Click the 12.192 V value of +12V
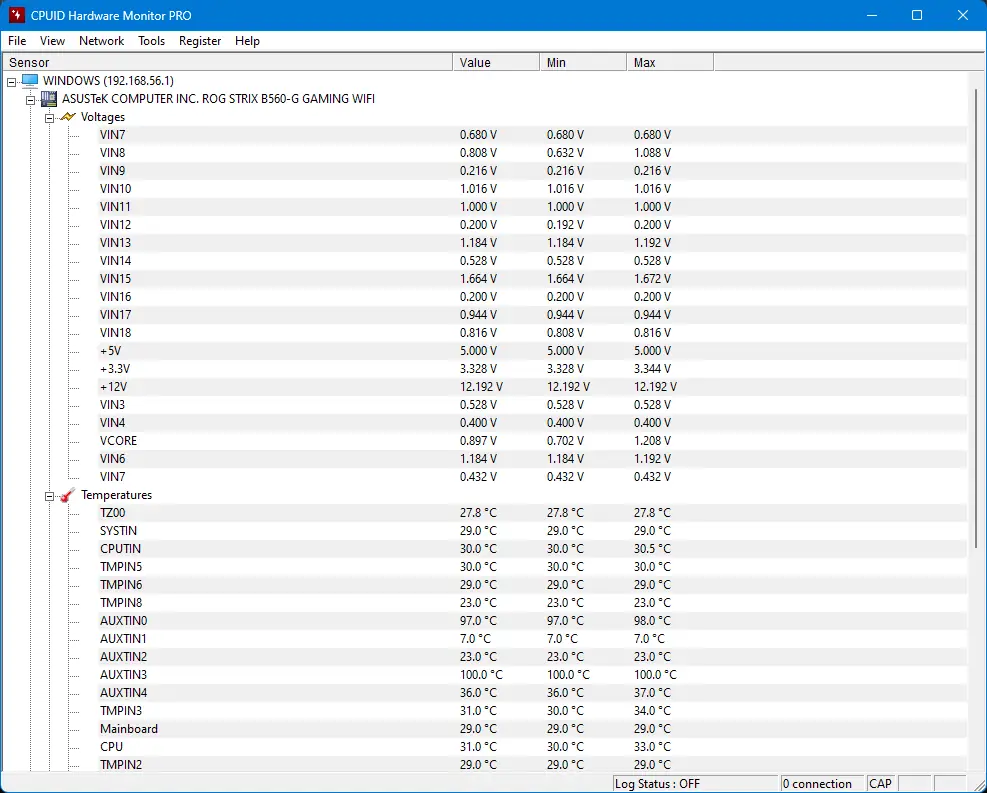This screenshot has height=793, width=987. [x=482, y=386]
